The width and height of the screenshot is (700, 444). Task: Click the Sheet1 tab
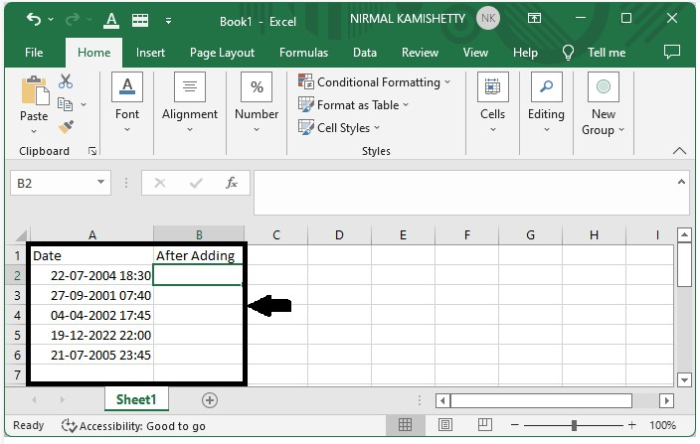[136, 399]
